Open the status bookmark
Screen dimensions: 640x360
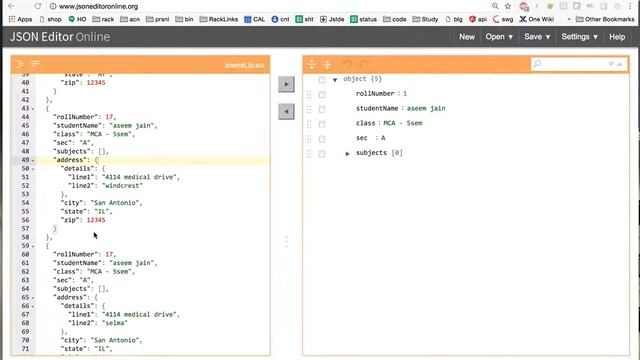click(363, 19)
